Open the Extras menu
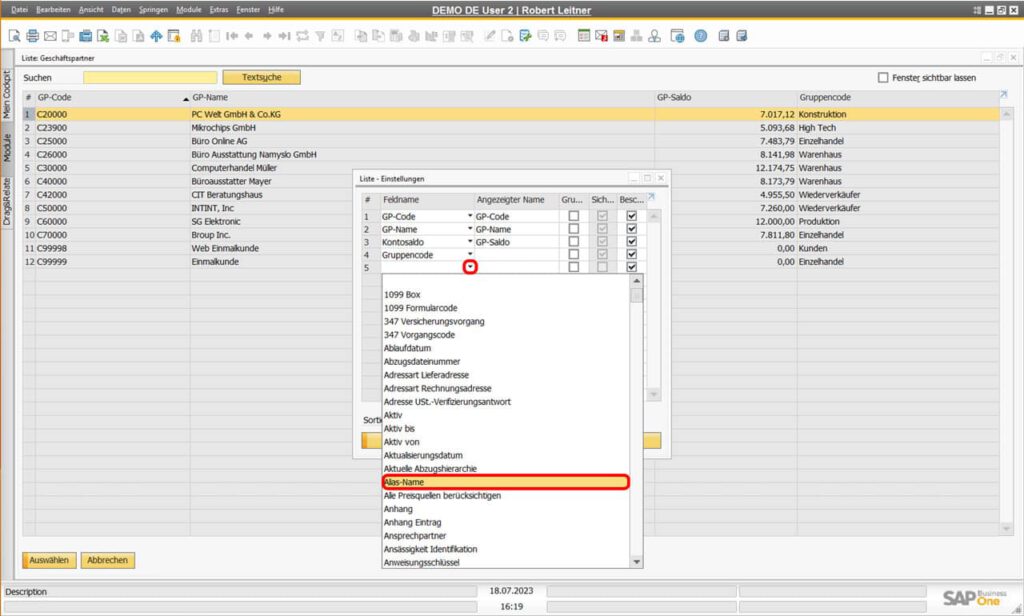Viewport: 1024px width, 616px height. 219,10
